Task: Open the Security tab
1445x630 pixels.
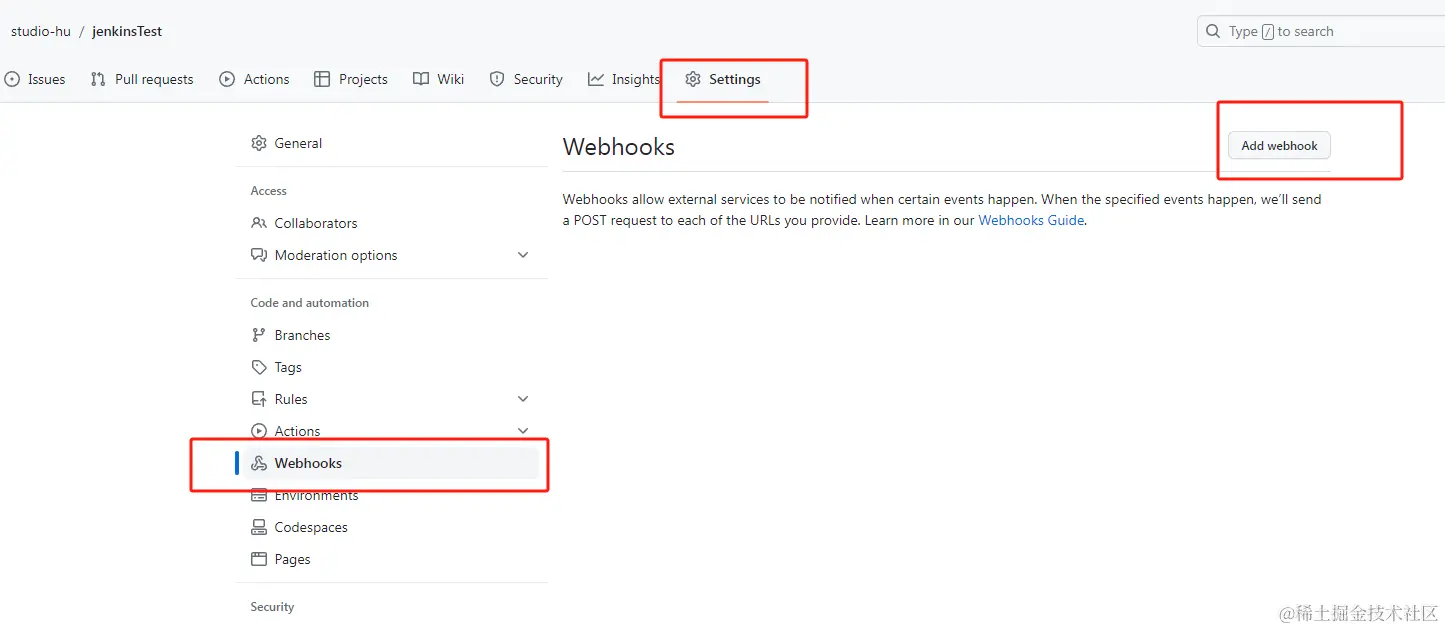Action: coord(526,79)
